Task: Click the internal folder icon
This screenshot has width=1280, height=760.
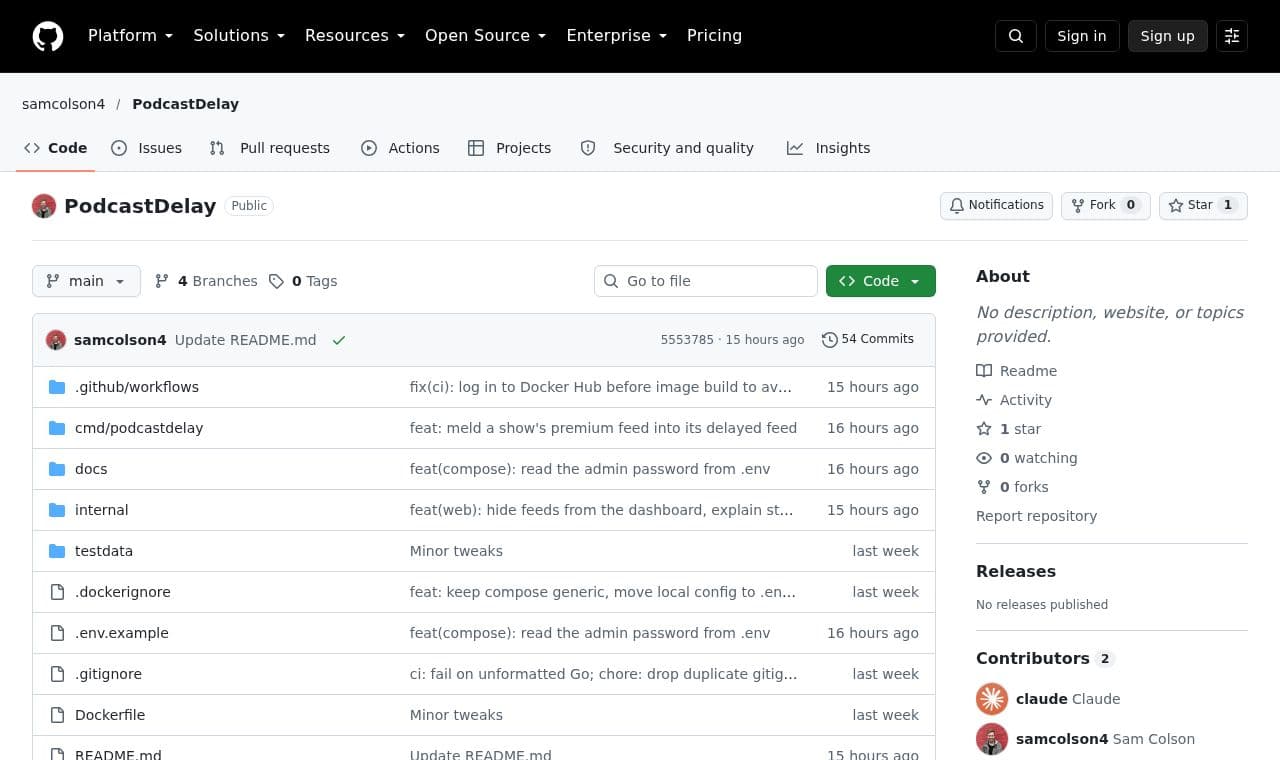Action: [57, 510]
